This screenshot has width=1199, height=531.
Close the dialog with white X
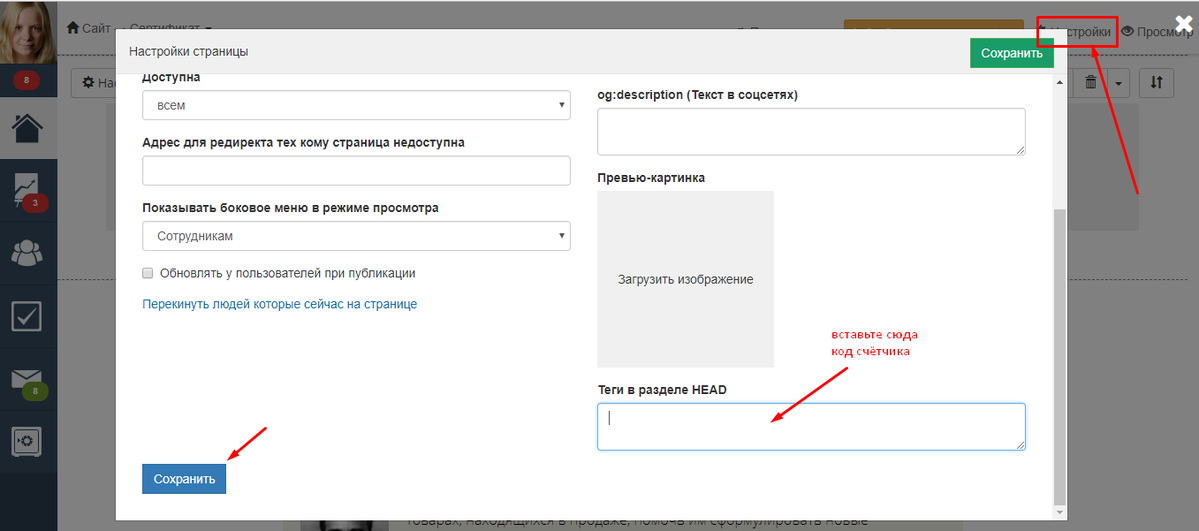[x=1183, y=24]
